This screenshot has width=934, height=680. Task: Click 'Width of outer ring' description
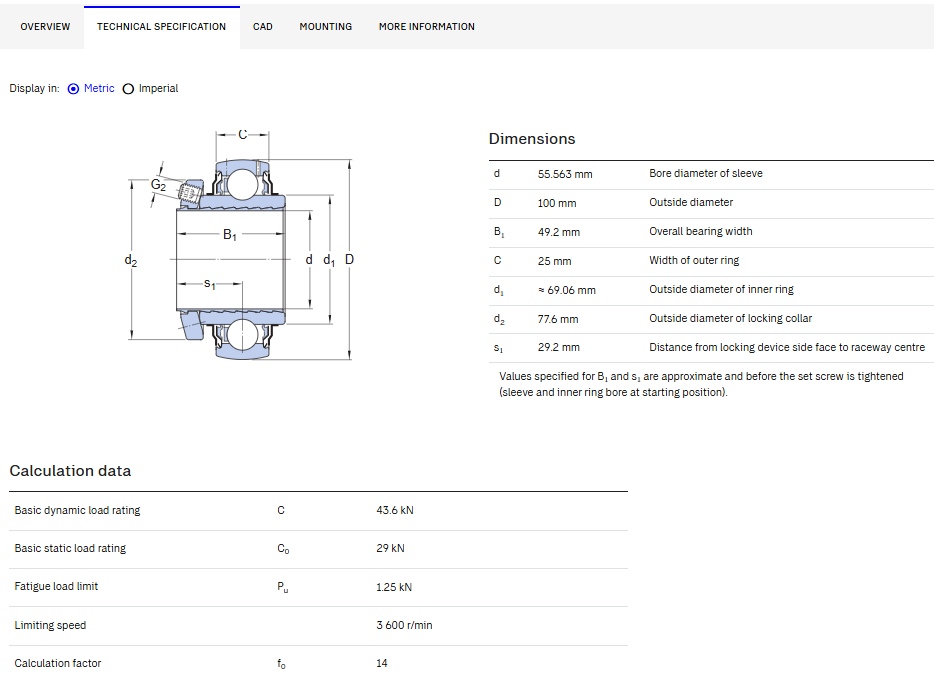(x=694, y=260)
